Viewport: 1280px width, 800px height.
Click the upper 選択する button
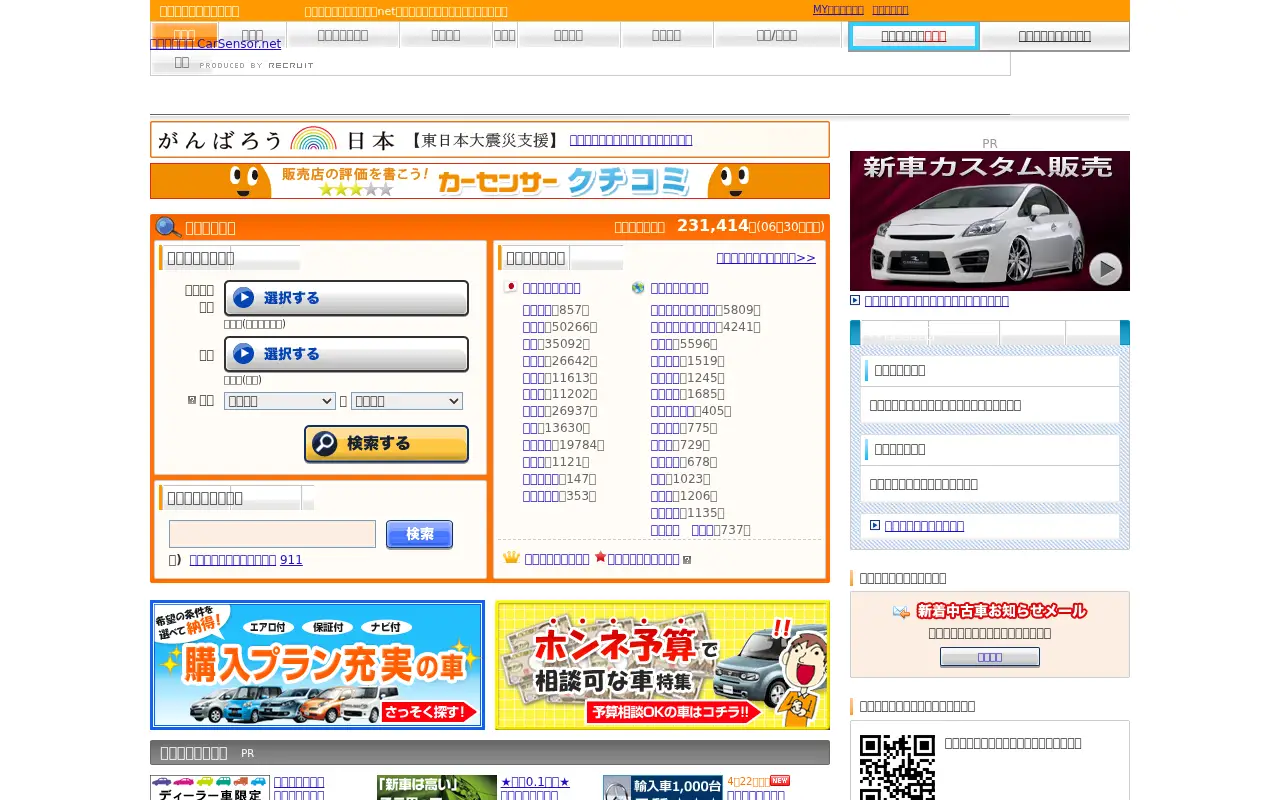[x=346, y=298]
